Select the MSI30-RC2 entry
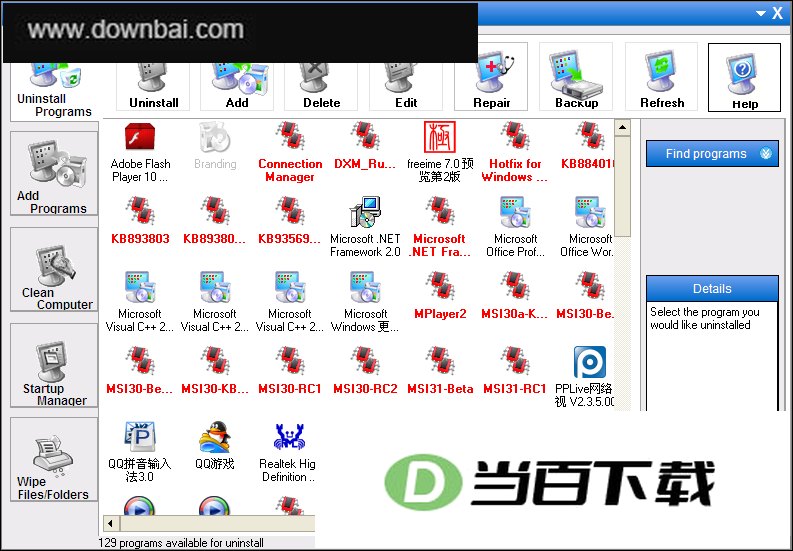 tap(365, 370)
